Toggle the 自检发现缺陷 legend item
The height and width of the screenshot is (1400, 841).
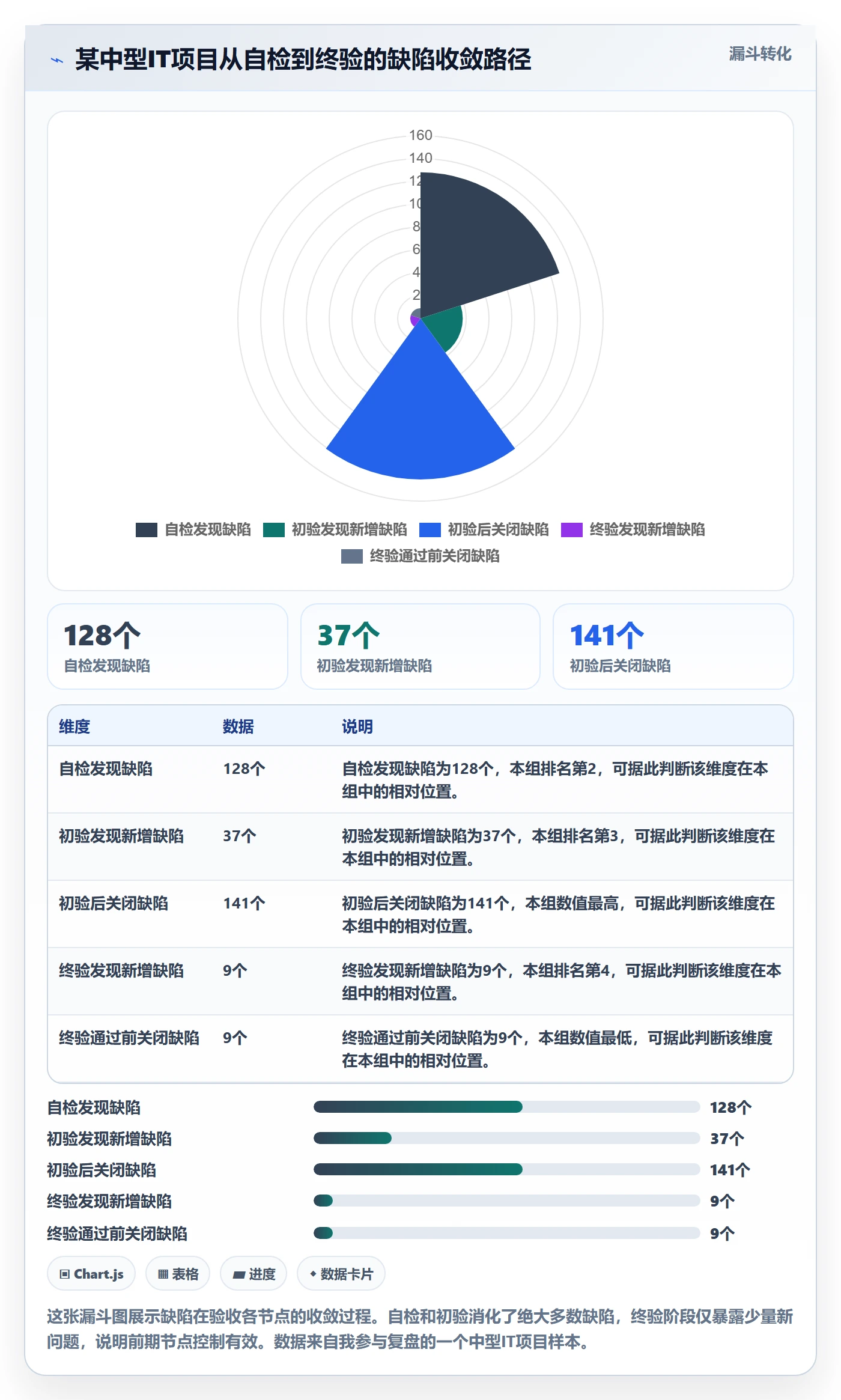193,529
